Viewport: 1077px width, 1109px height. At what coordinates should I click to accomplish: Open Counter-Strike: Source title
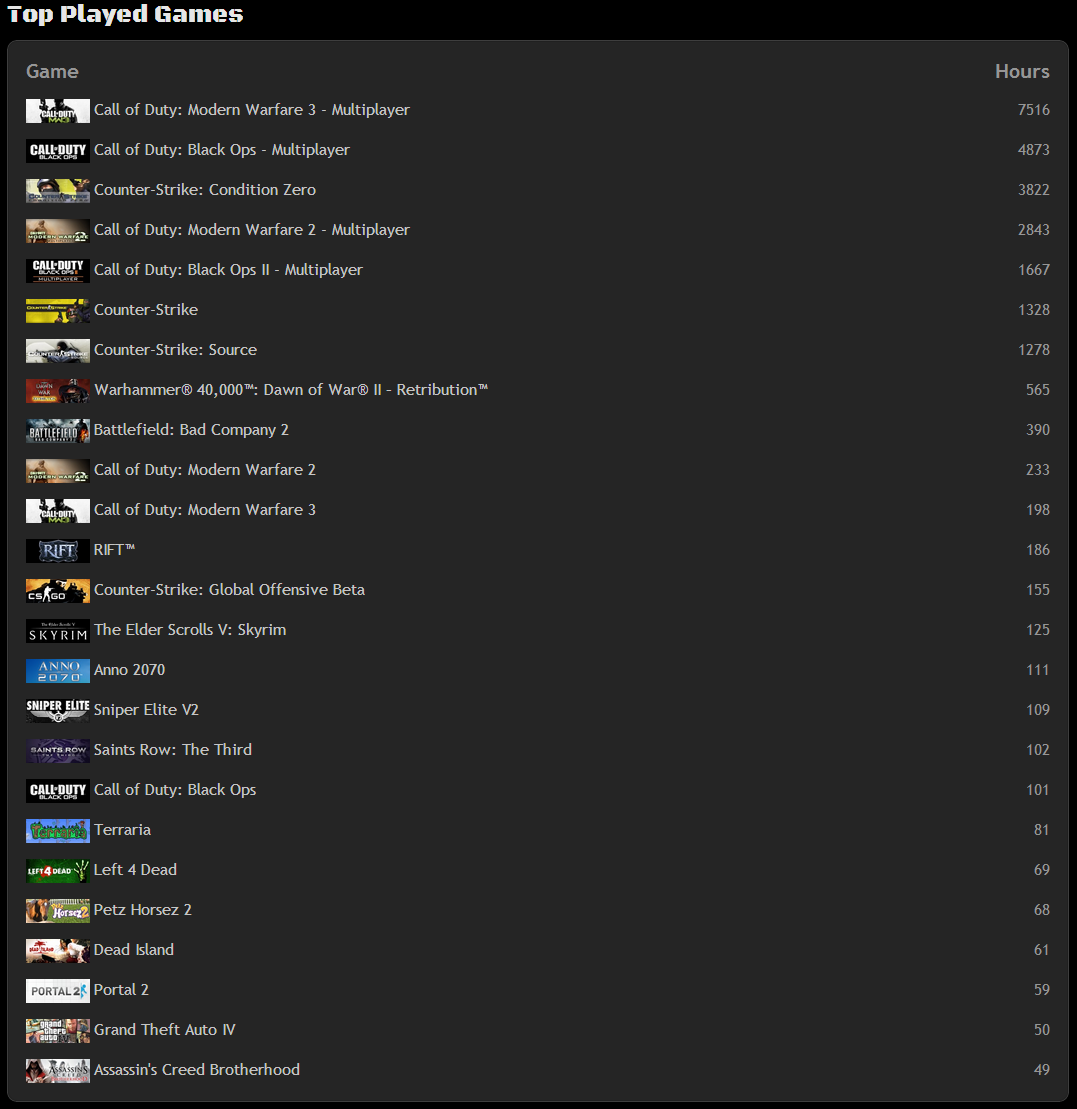[175, 349]
